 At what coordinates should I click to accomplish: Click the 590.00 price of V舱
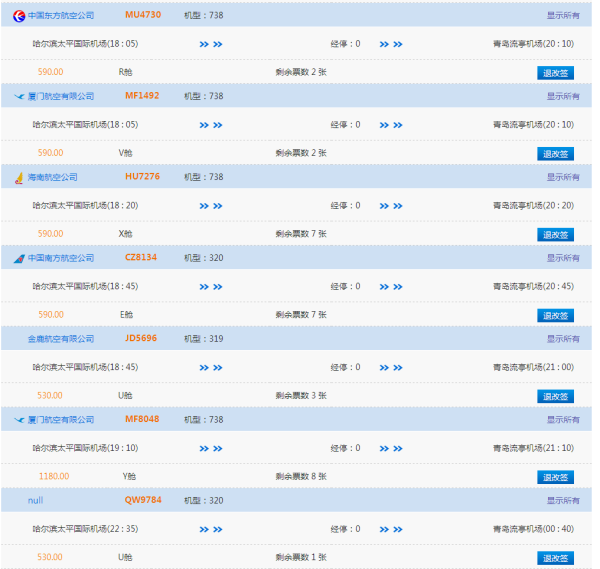[51, 153]
